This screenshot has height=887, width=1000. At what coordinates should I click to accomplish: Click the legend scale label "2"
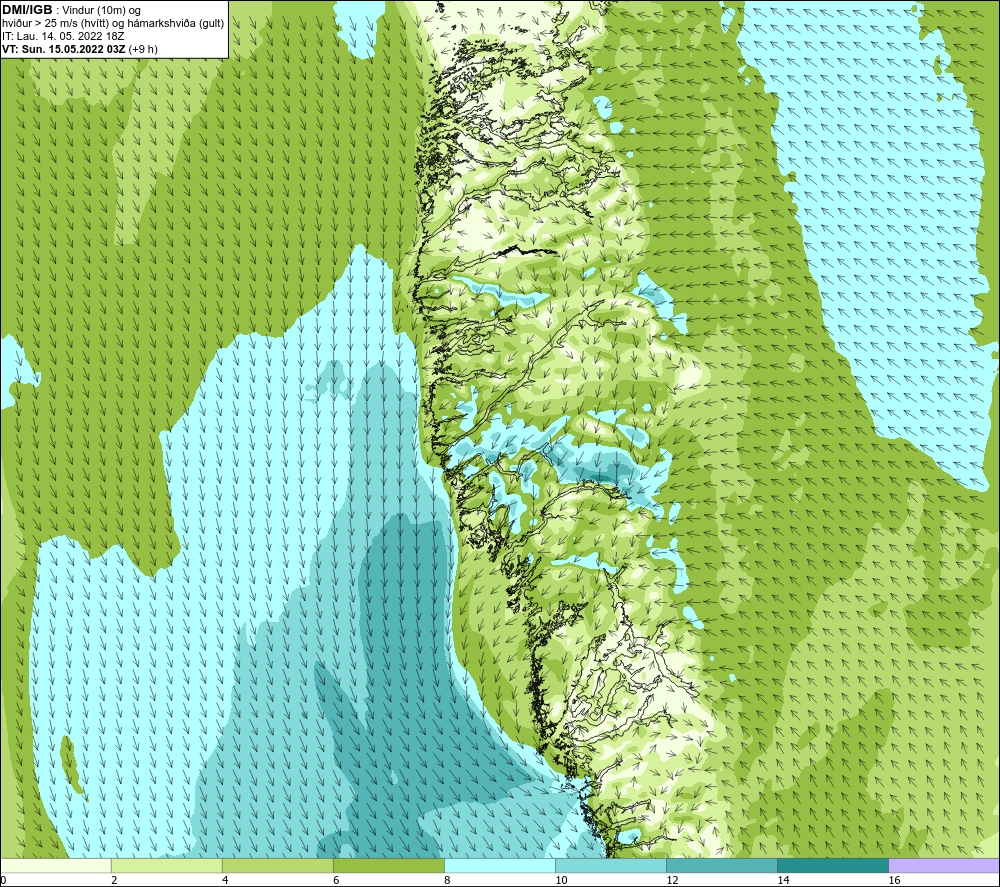tap(114, 880)
